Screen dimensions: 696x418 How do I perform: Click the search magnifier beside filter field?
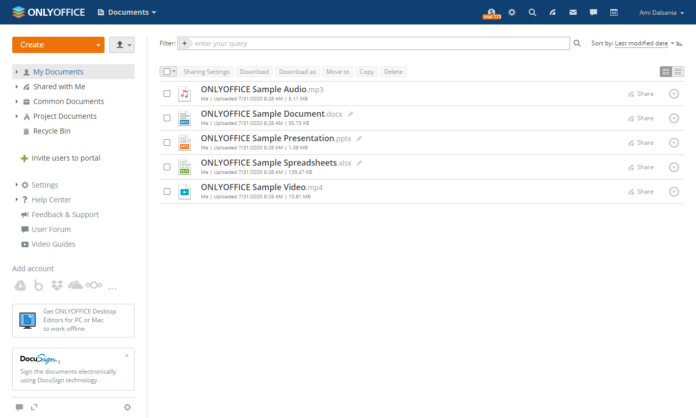point(577,44)
